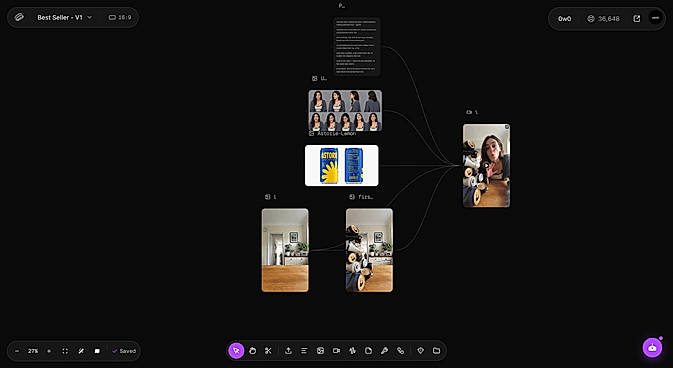
Task: Add a video node from toolbar
Action: point(336,351)
